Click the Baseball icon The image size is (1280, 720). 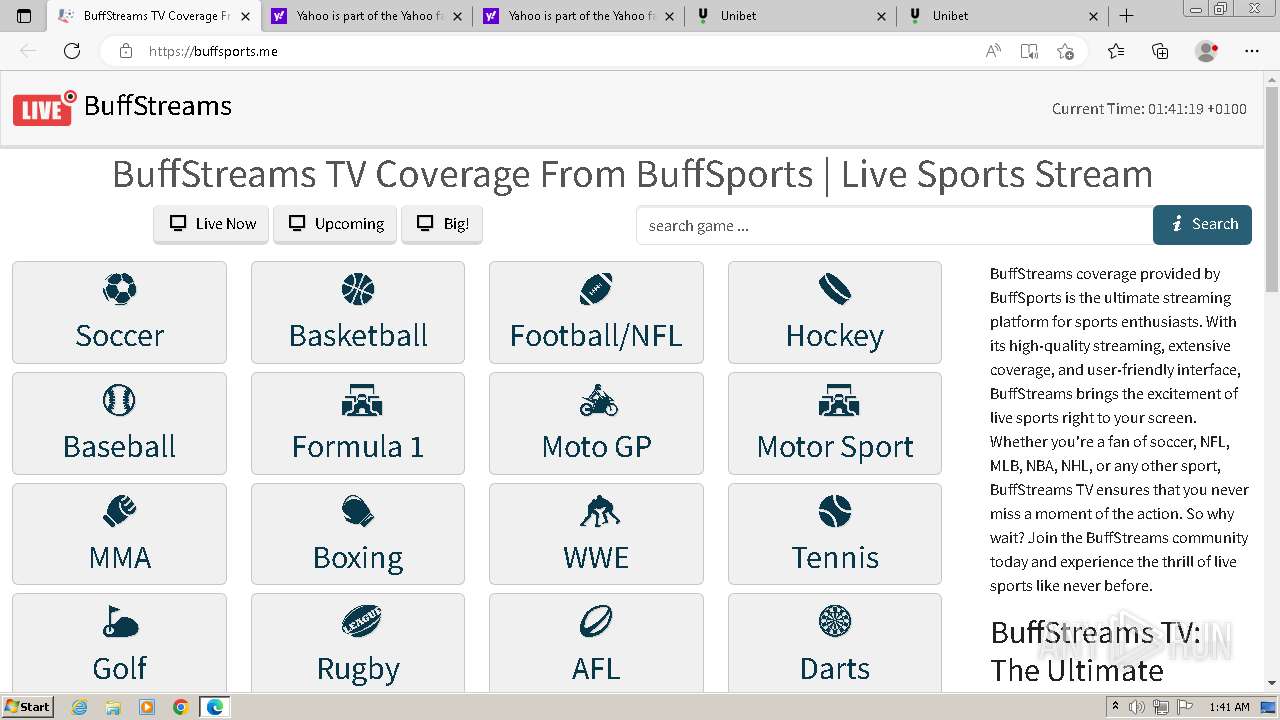[x=119, y=401]
